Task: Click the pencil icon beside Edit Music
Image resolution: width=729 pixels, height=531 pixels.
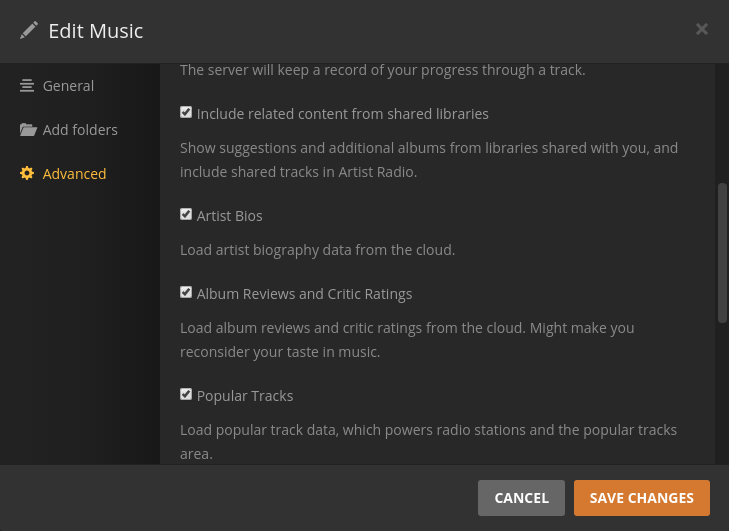Action: click(x=29, y=30)
